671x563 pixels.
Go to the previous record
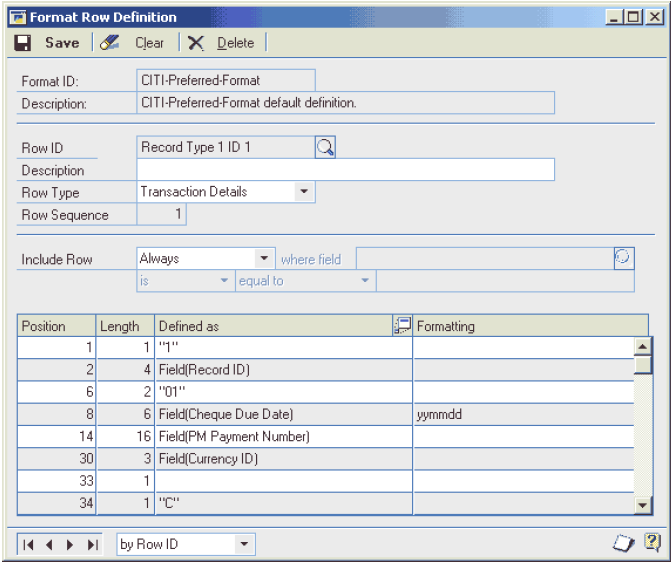click(x=51, y=544)
